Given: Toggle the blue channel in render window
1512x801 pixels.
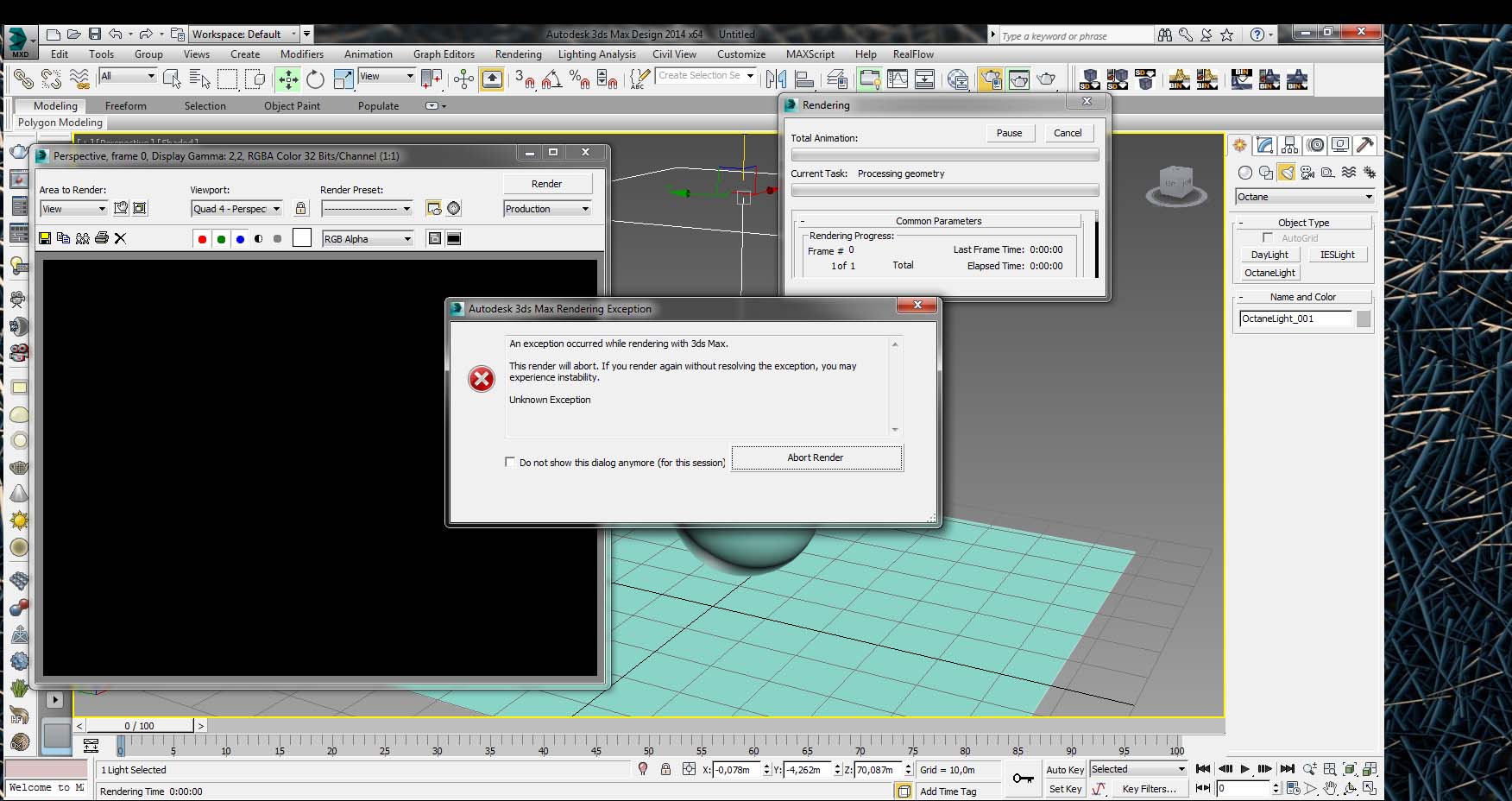Looking at the screenshot, I should tap(240, 239).
